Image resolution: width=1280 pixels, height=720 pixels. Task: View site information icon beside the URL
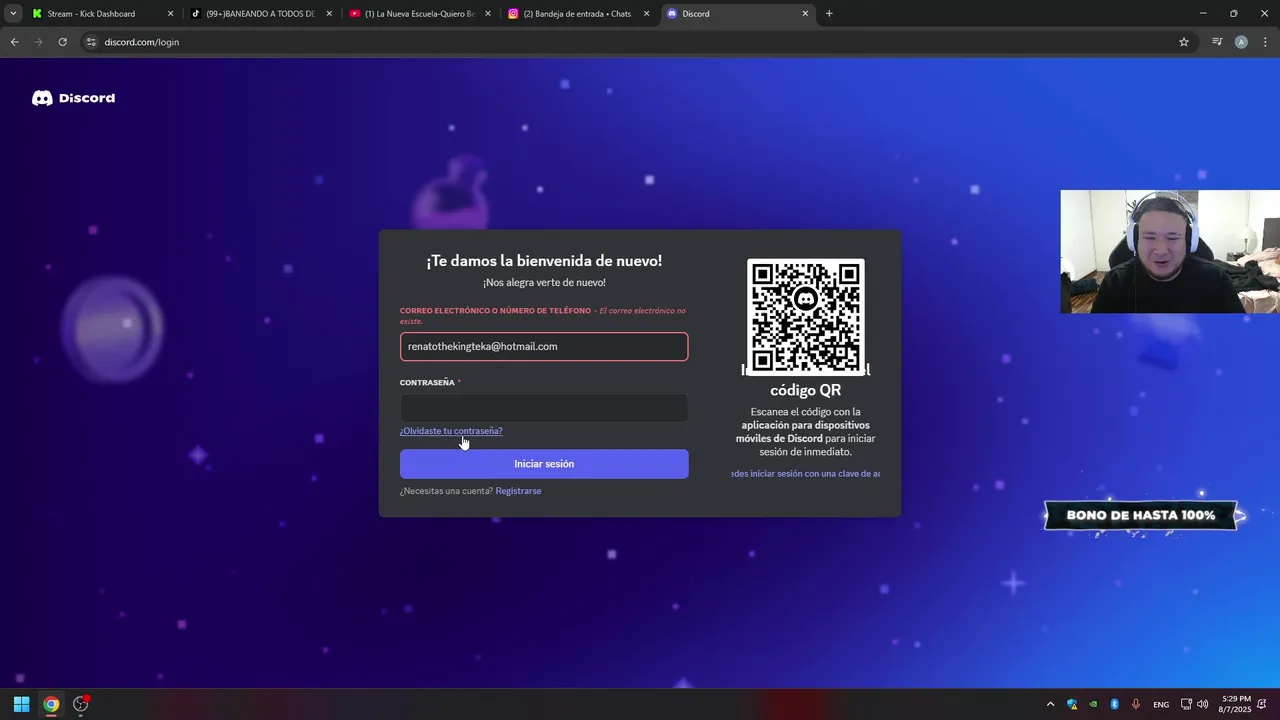[91, 42]
